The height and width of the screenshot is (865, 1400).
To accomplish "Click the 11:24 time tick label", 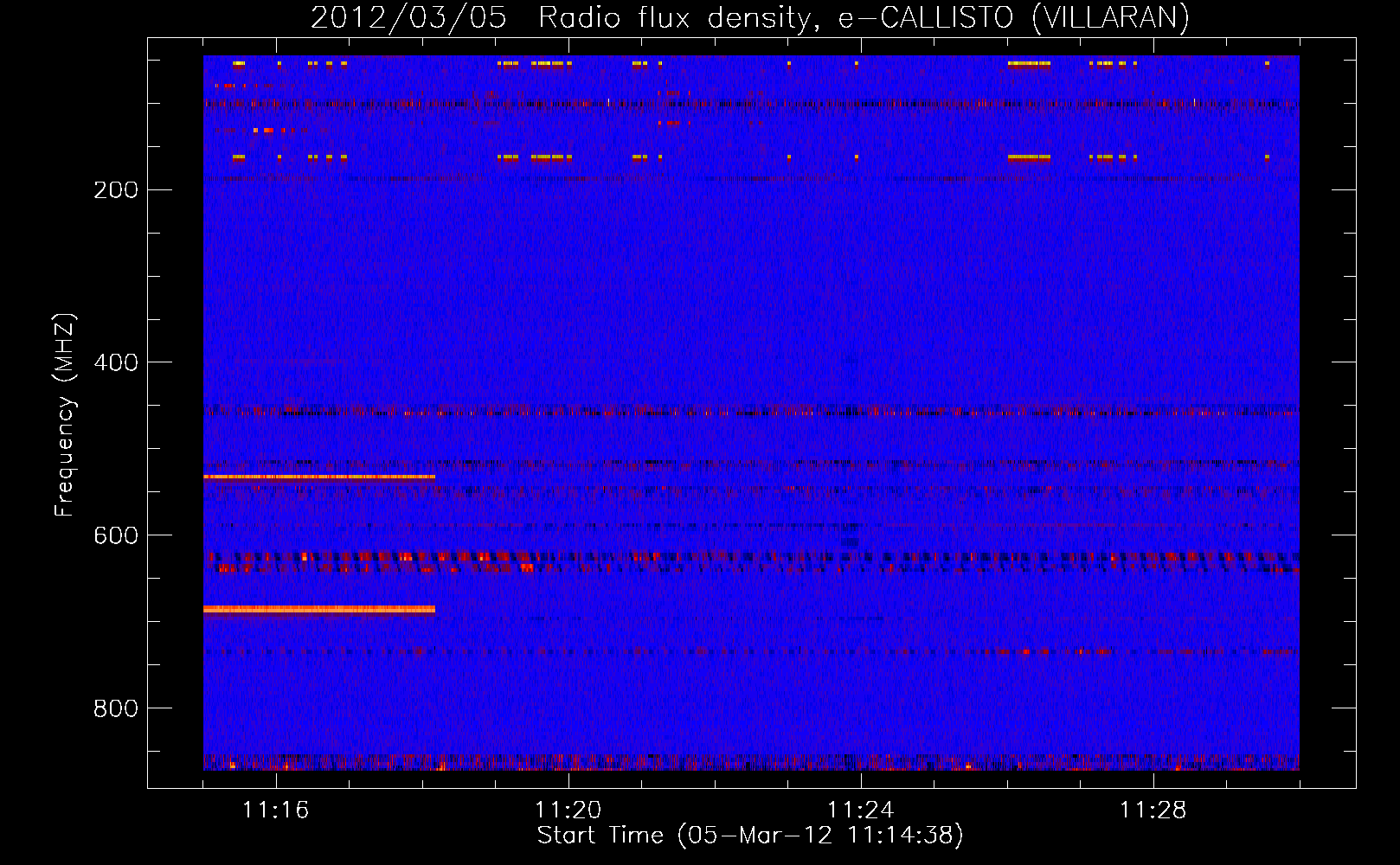I will point(861,811).
